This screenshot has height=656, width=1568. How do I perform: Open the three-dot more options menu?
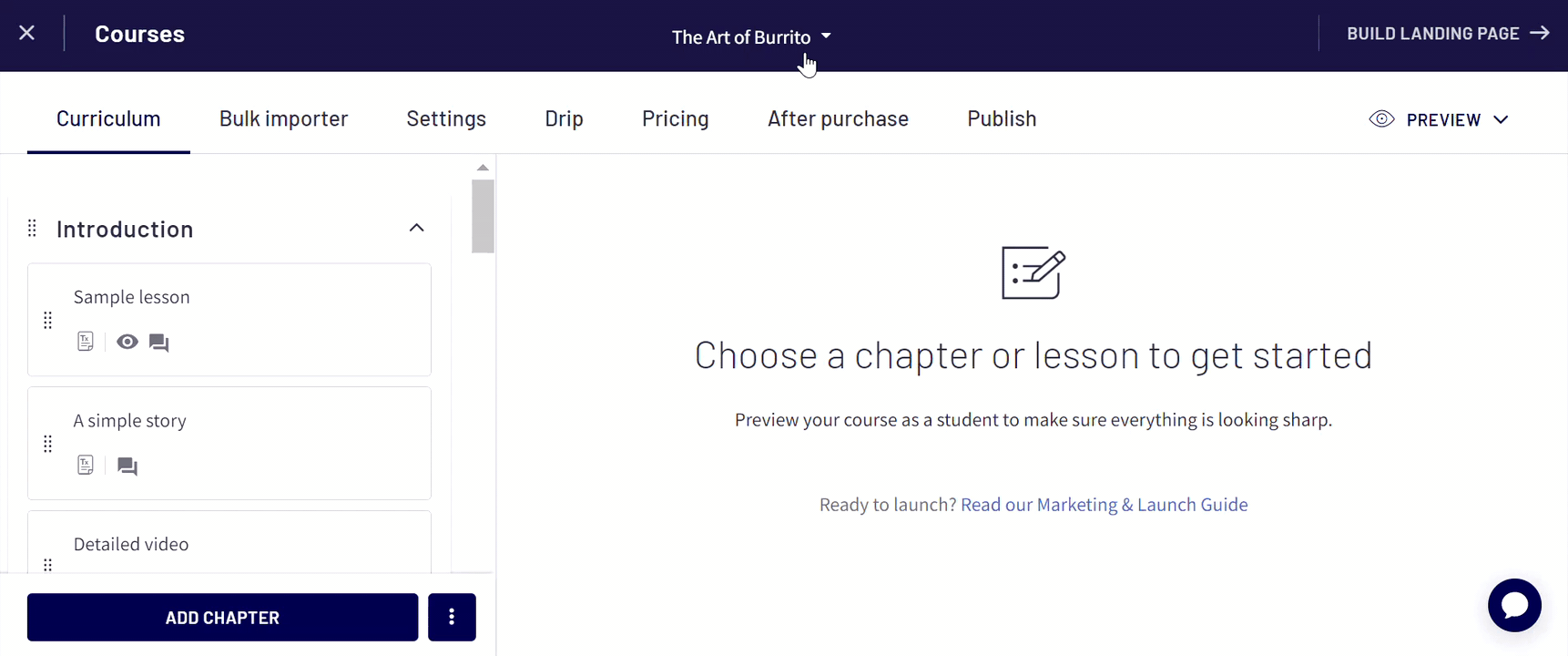[x=452, y=617]
